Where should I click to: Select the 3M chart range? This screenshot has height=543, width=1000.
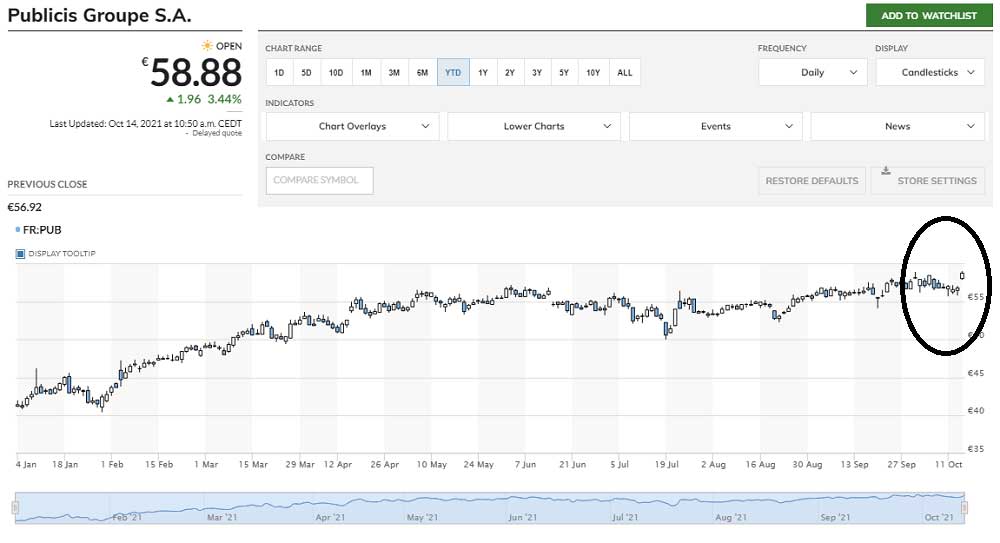[x=394, y=73]
